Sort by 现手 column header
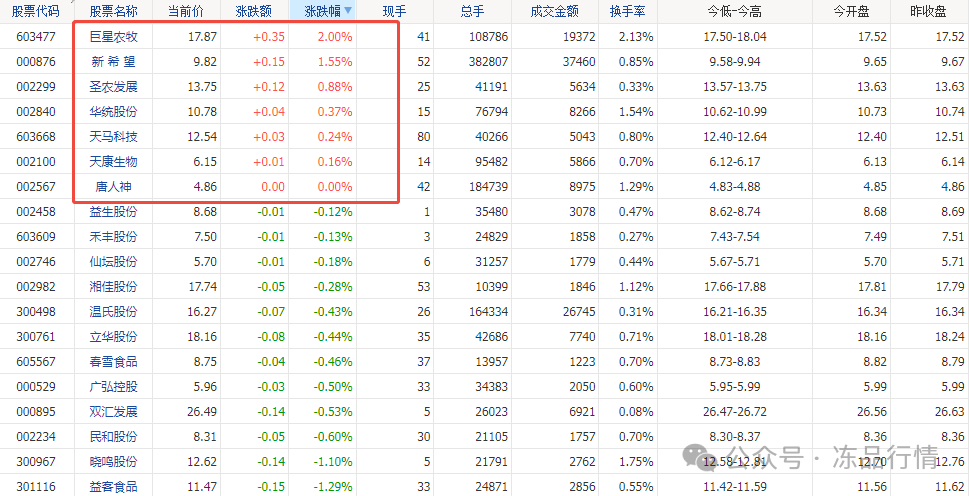The width and height of the screenshot is (969, 496). point(395,11)
